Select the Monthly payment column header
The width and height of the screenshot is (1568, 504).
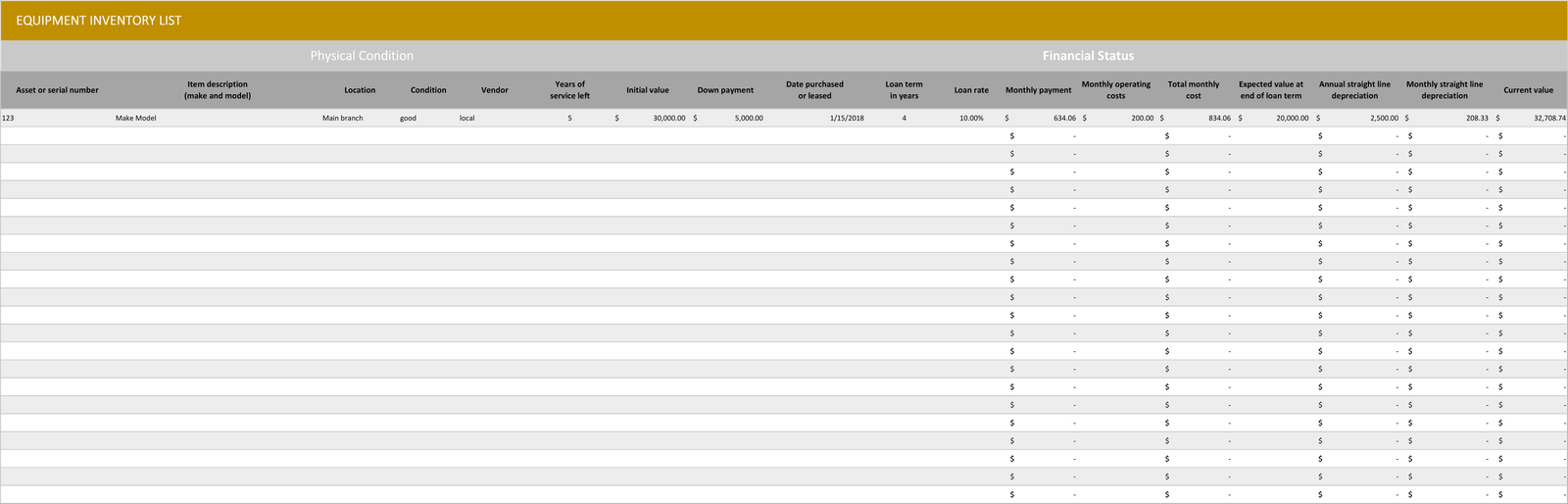tap(1039, 90)
